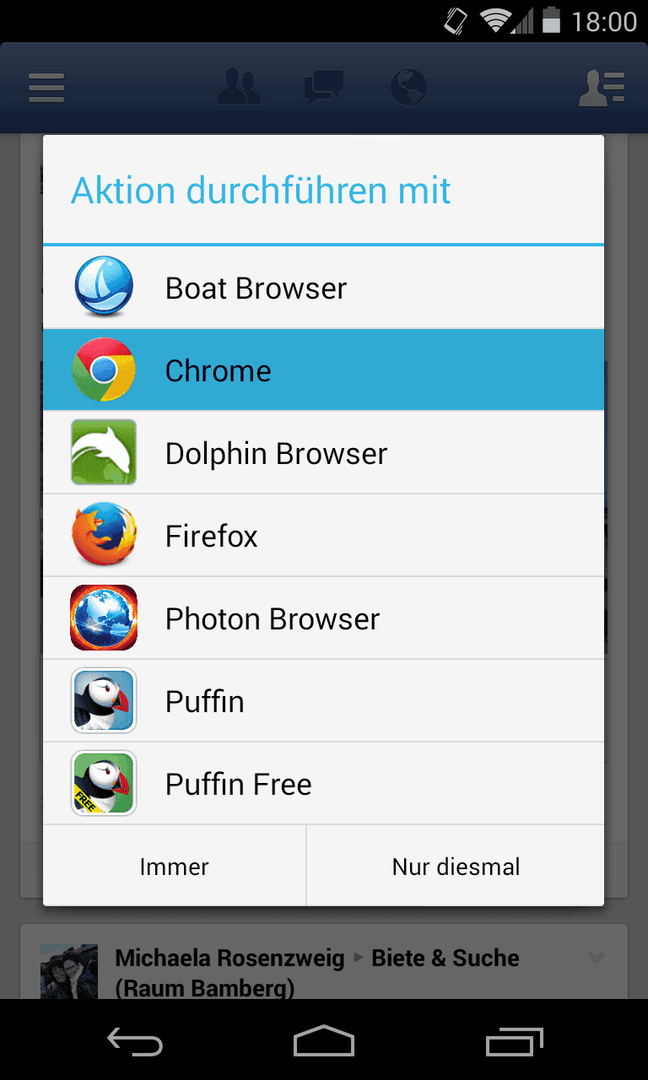Image resolution: width=648 pixels, height=1080 pixels.
Task: Tap the Firefox fox icon
Action: pyautogui.click(x=103, y=535)
